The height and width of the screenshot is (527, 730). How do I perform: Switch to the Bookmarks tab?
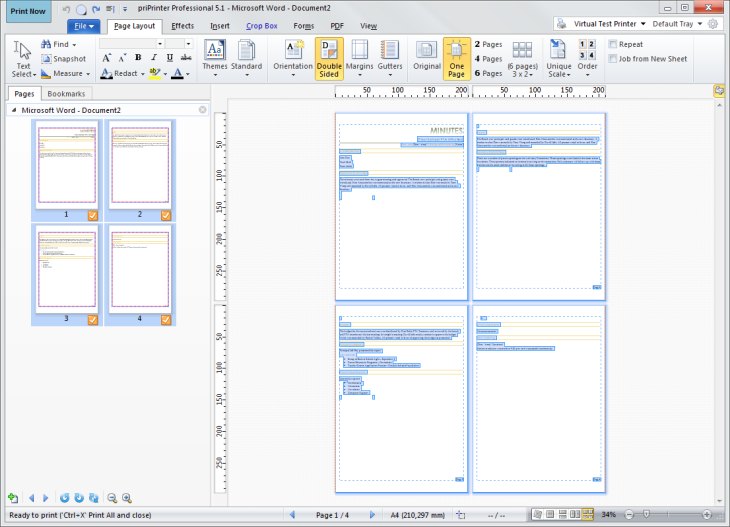pos(66,94)
